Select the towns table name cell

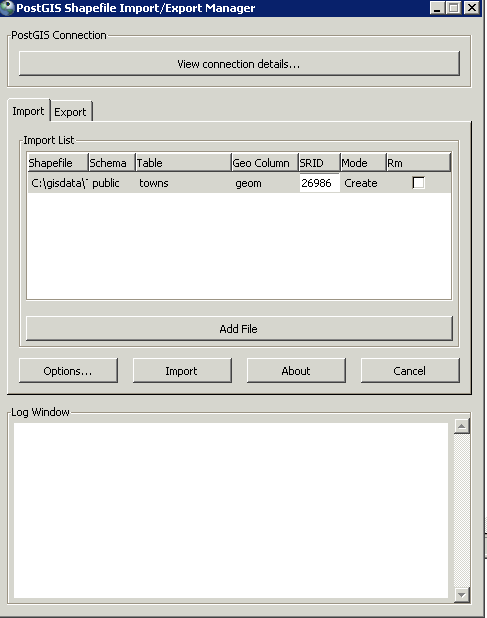click(184, 183)
